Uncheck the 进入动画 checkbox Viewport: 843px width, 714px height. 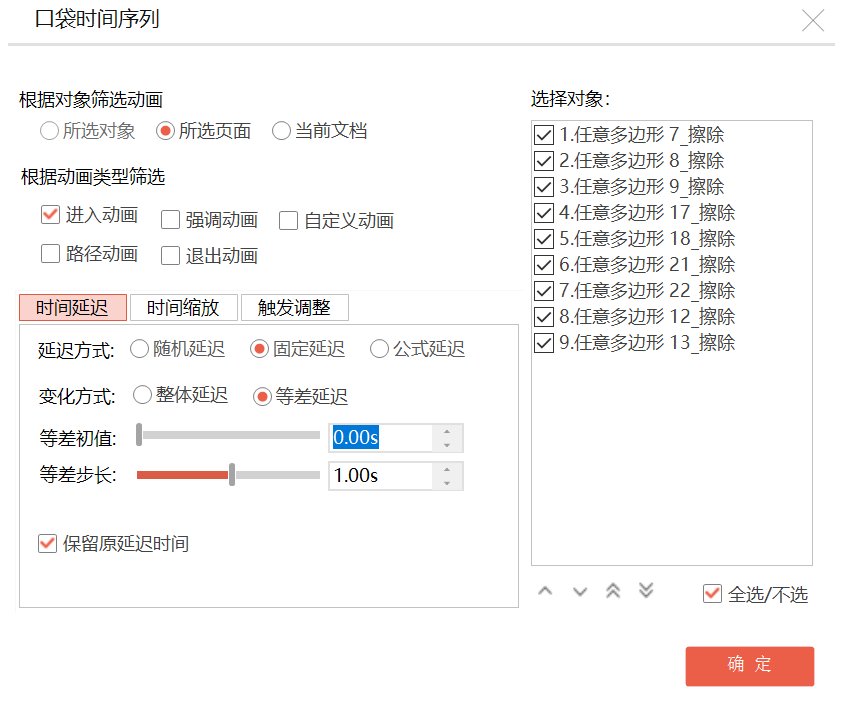click(51, 215)
